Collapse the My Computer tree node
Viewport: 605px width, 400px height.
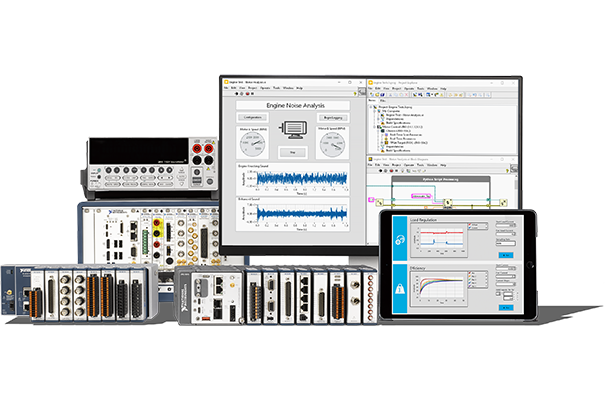coord(377,111)
